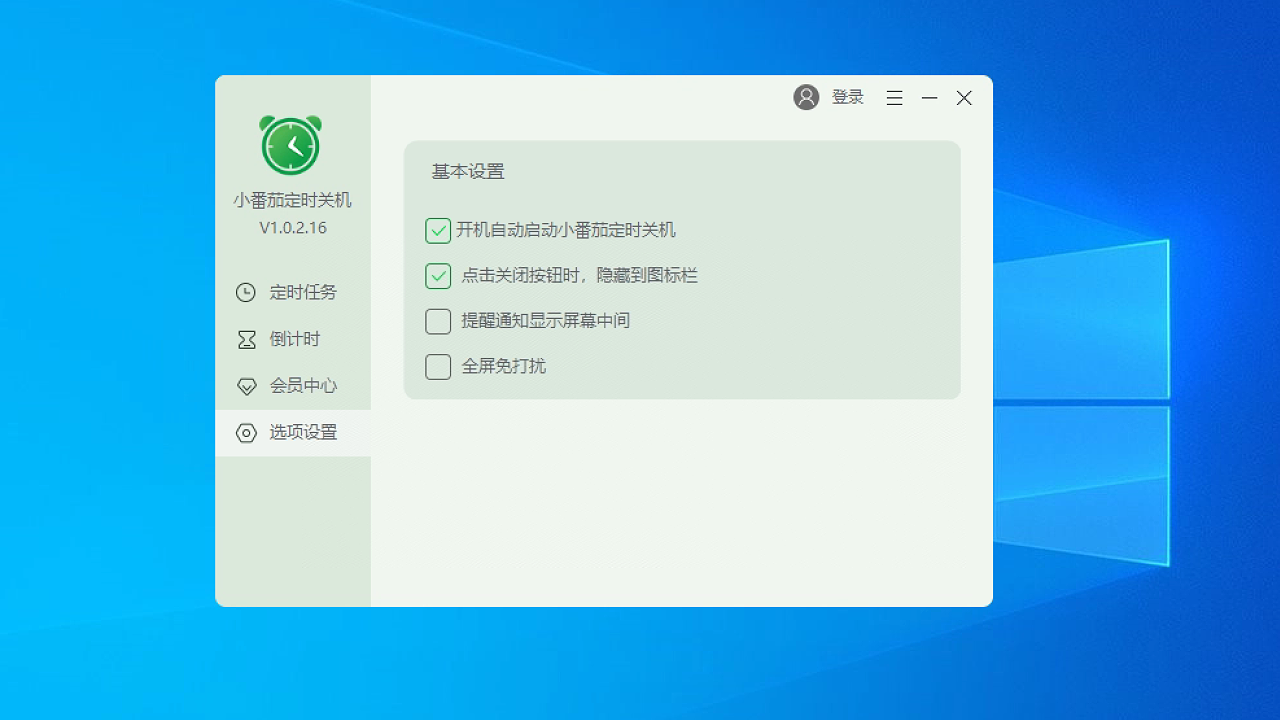
Task: Uncheck 点击关闭按钮时，隐藏到图标栏
Action: pos(437,275)
